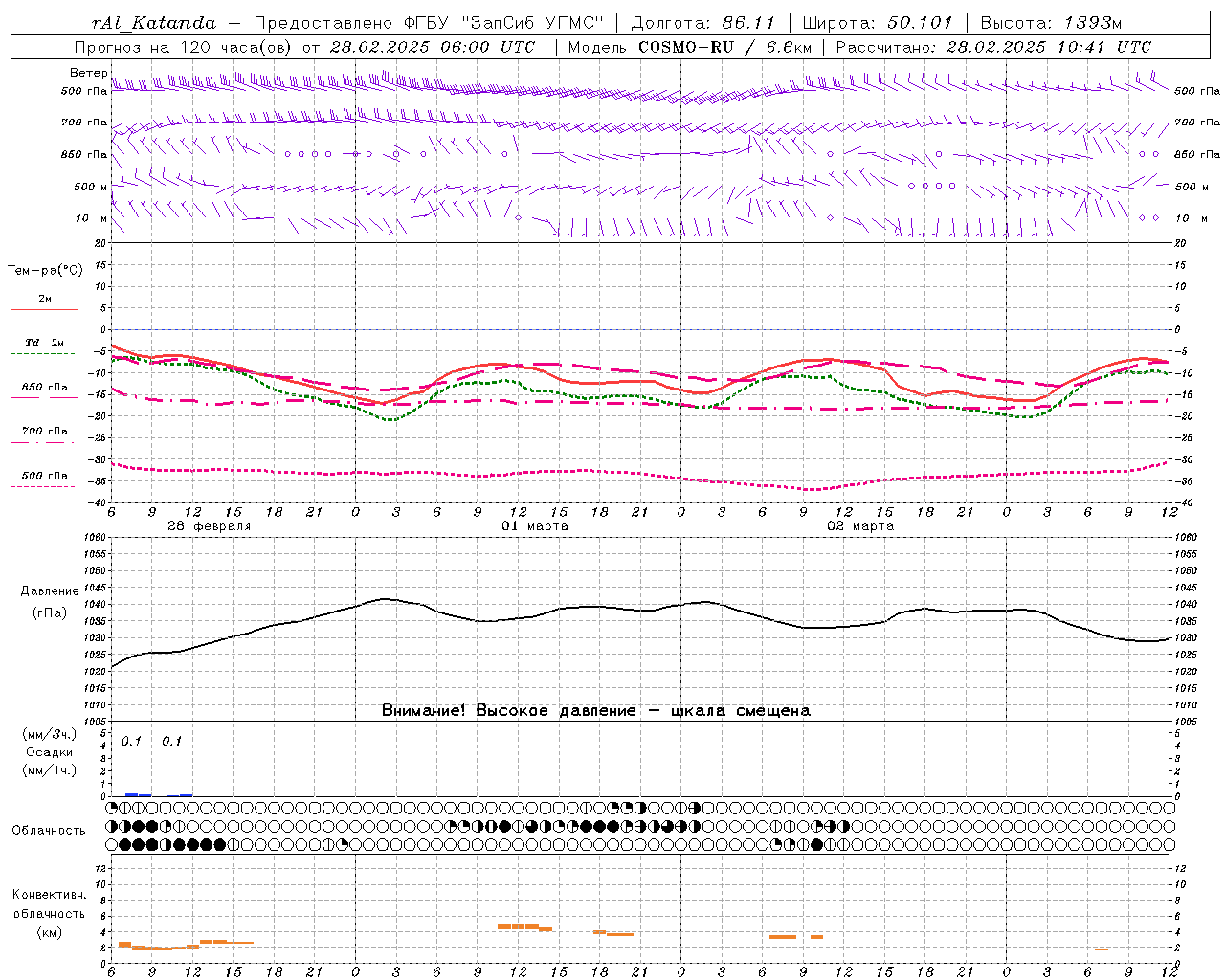Click the 02 марта date label

point(860,526)
